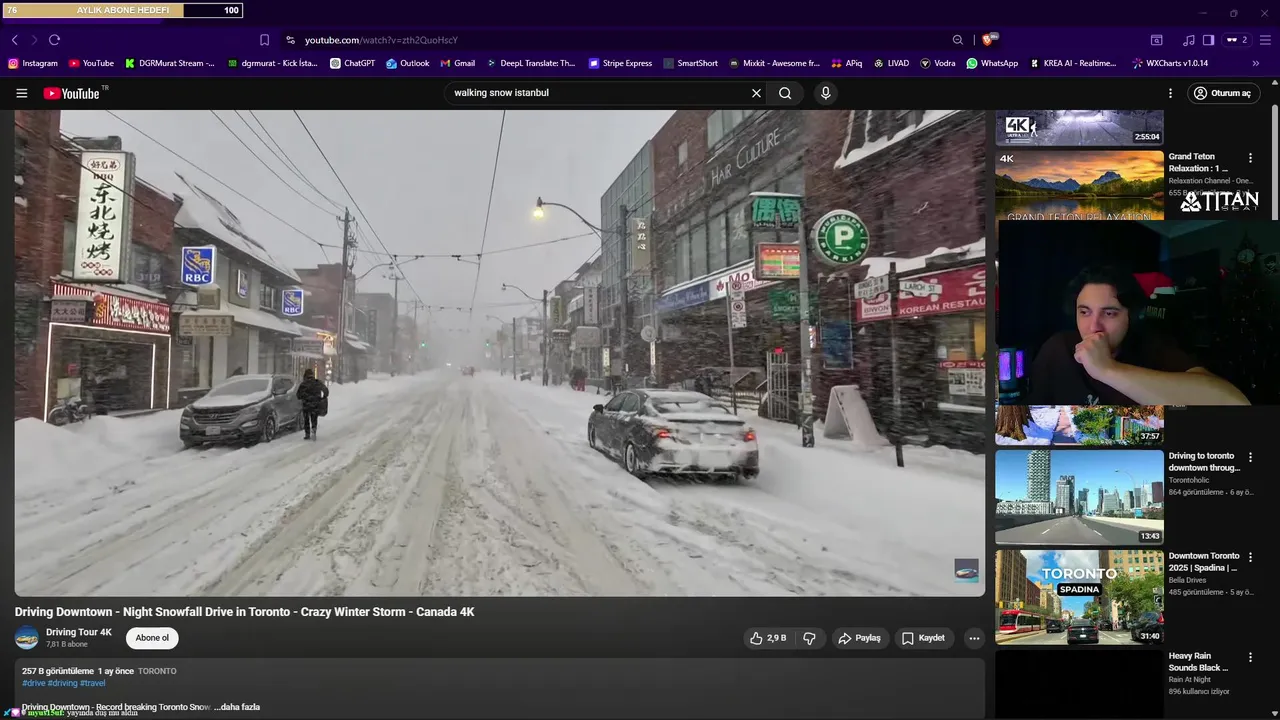Open options menu for Heavy Rain Sounds video
This screenshot has width=1280, height=720.
[x=1250, y=657]
